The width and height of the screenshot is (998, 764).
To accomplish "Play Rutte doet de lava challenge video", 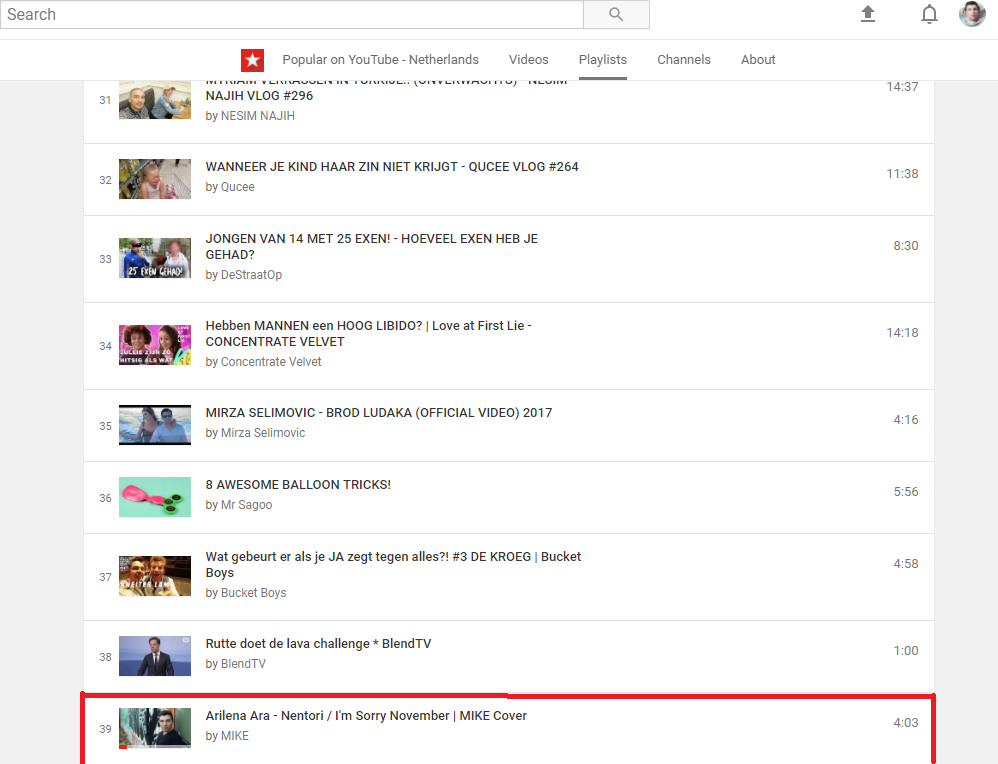I will point(318,644).
